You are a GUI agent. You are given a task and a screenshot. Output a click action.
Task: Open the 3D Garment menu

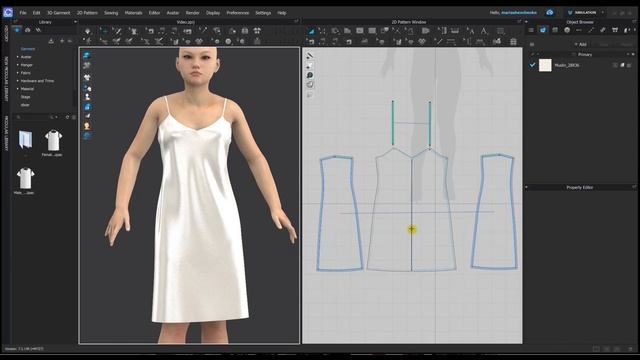[58, 13]
